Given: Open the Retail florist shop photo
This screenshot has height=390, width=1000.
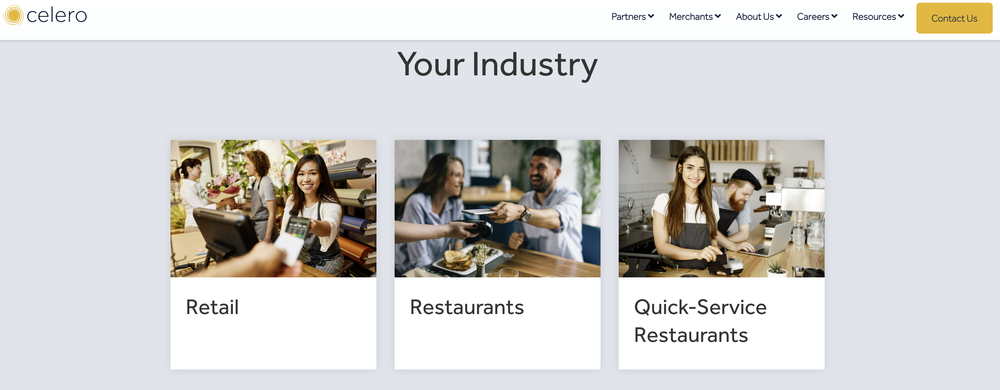Looking at the screenshot, I should coord(273,208).
